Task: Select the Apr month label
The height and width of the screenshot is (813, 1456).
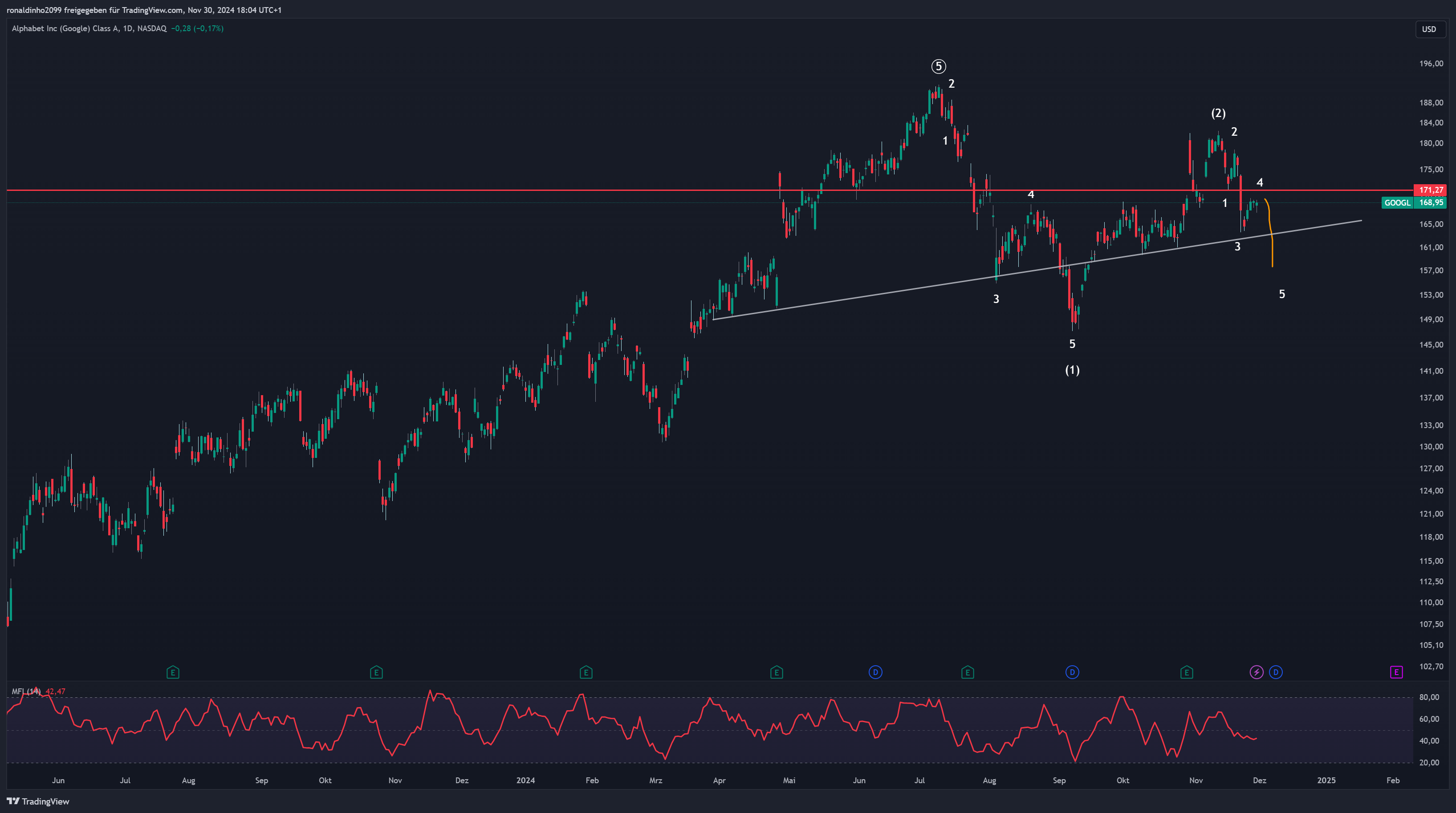Action: pyautogui.click(x=720, y=780)
